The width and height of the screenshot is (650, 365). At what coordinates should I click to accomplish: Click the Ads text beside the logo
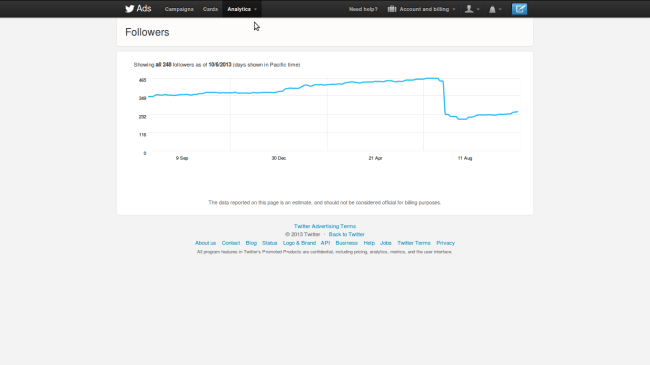[x=144, y=9]
